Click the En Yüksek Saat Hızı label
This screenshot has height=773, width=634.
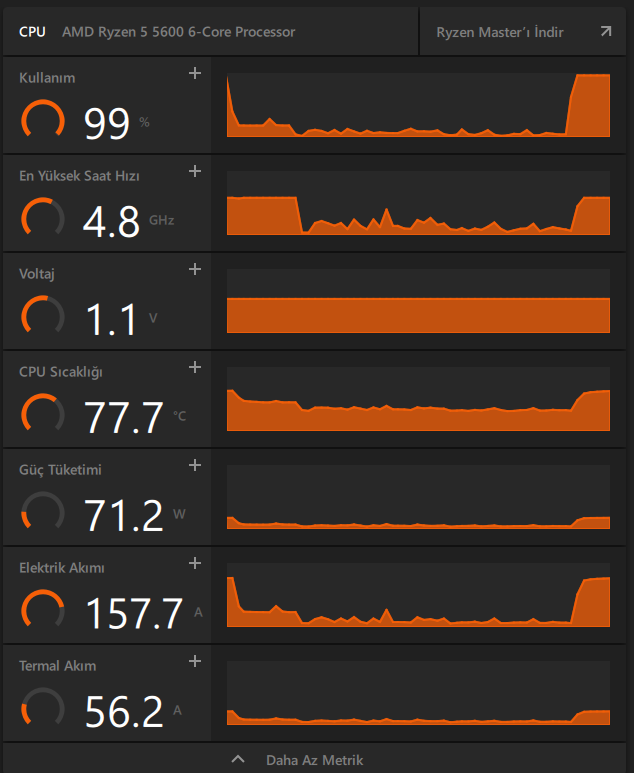(x=79, y=176)
